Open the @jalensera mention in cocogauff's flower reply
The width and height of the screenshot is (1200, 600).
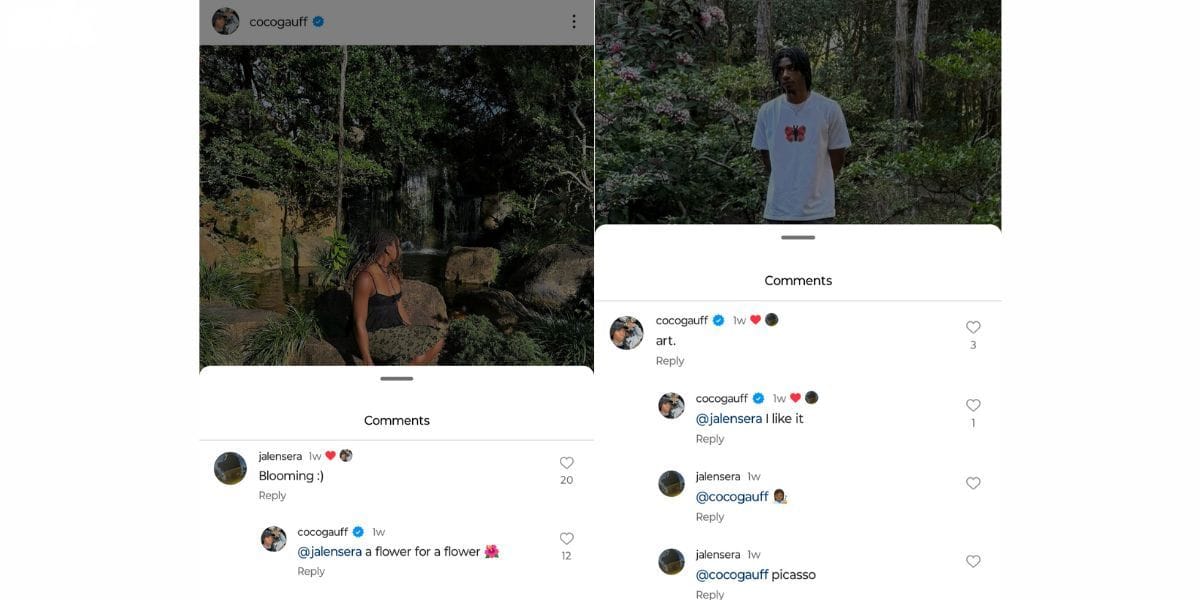tap(331, 551)
